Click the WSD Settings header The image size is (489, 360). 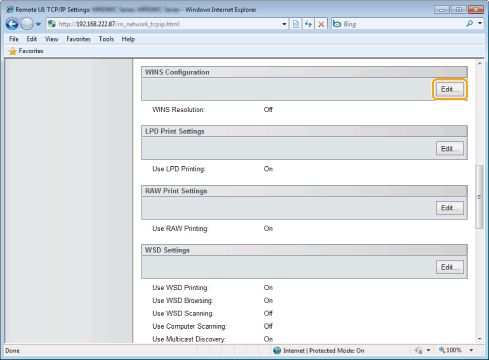coord(304,250)
